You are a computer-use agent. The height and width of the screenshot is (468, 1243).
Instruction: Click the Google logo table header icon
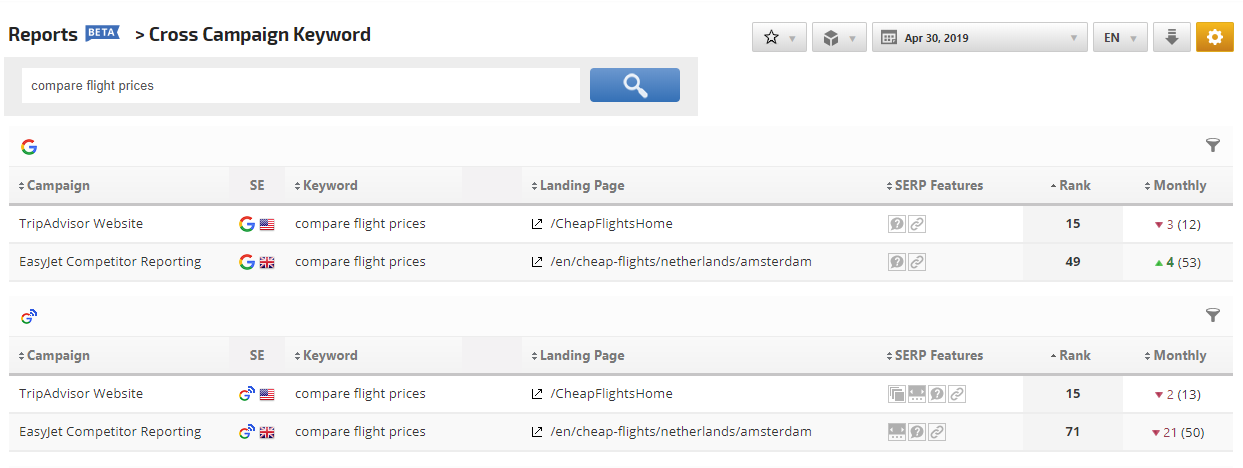click(29, 147)
